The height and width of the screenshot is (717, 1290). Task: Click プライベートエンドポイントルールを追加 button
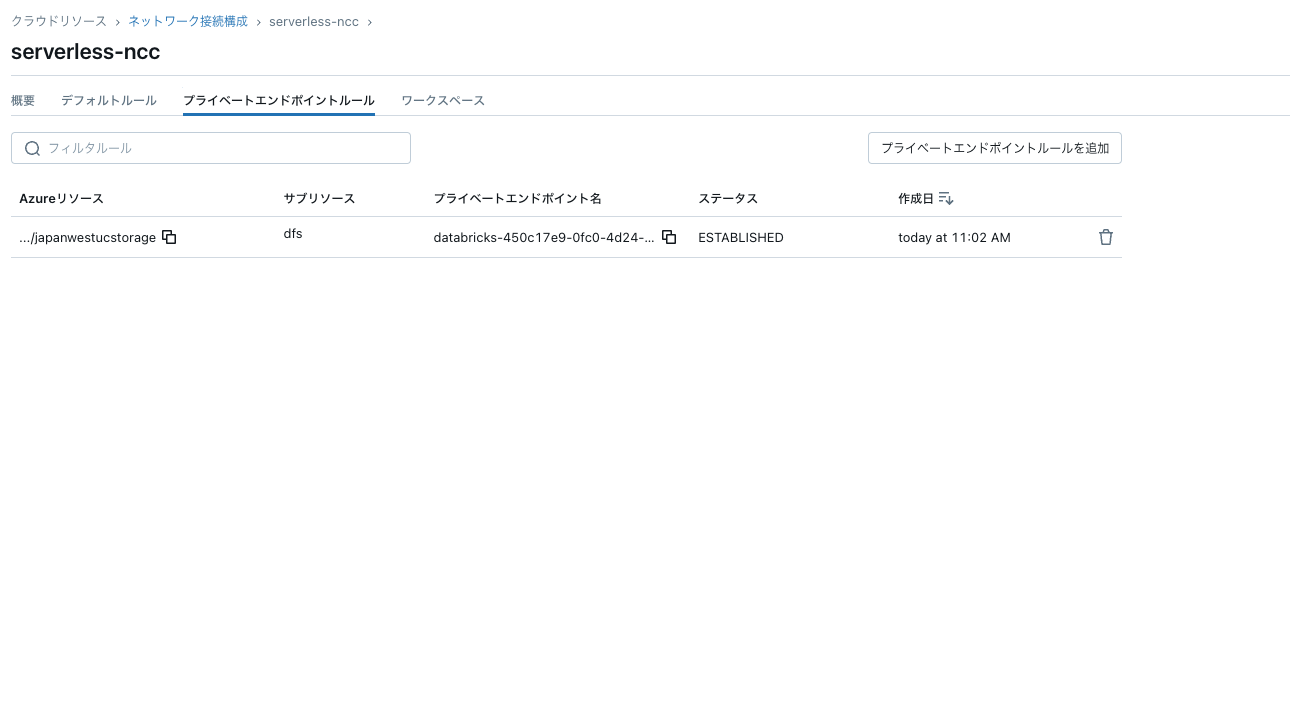tap(994, 147)
